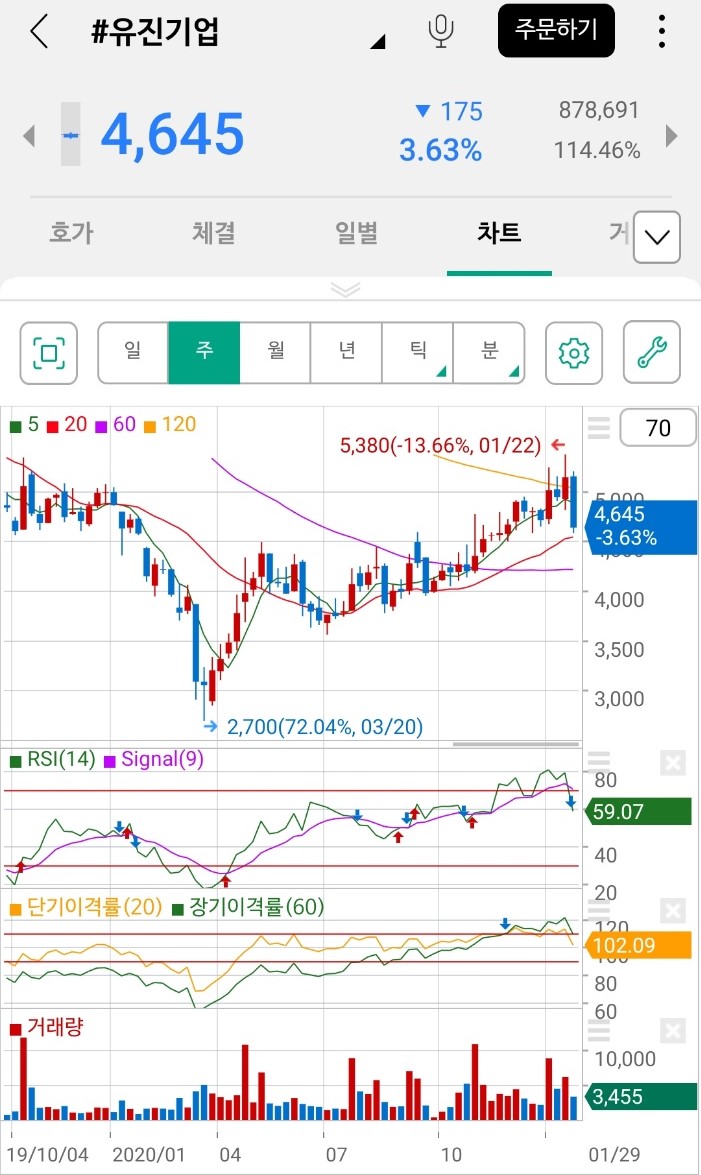
Task: Open chart settings gear icon
Action: pos(574,353)
